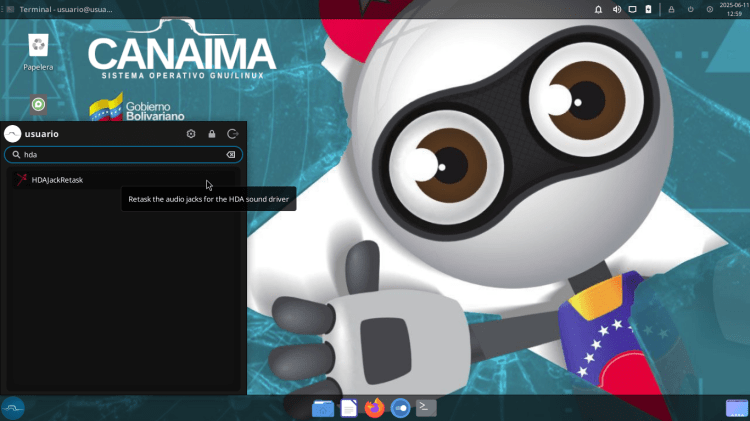750x421 pixels.
Task: Click the usuario profile avatar
Action: pyautogui.click(x=13, y=134)
